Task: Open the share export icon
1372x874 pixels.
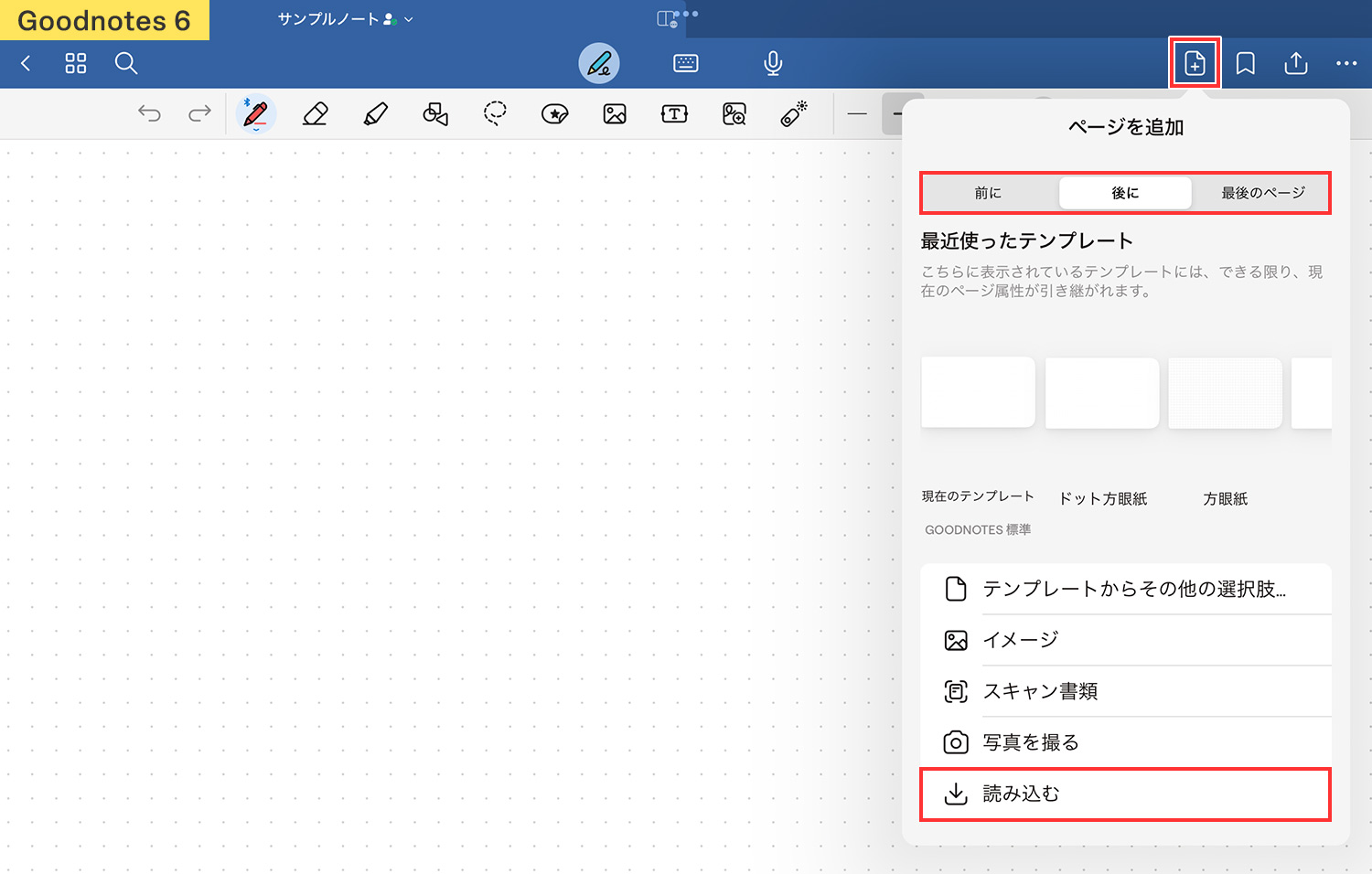Action: coord(1296,62)
